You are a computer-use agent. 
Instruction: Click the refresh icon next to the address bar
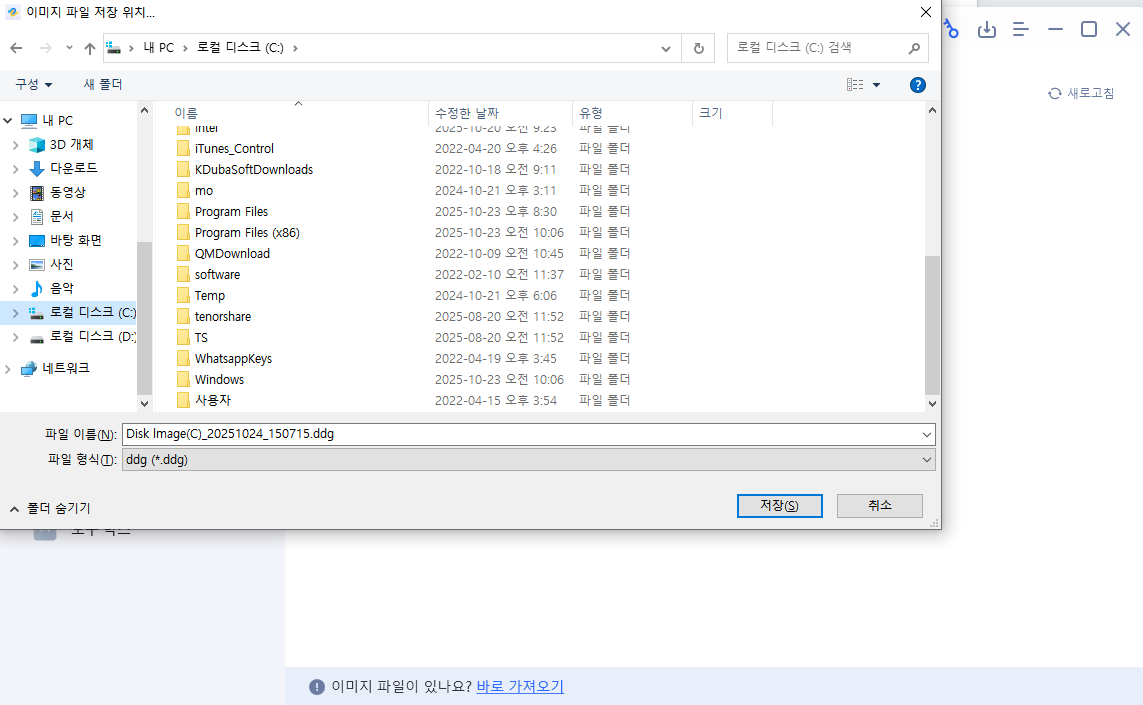[x=698, y=47]
